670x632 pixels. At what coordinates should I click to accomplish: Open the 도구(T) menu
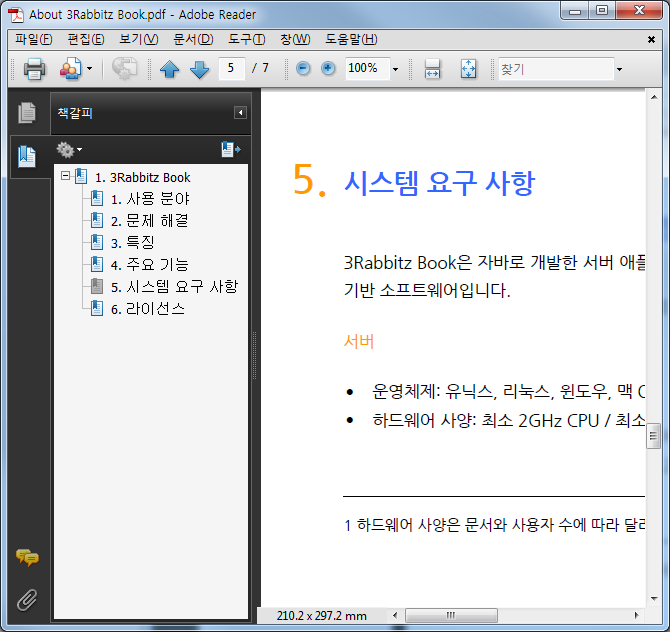[x=247, y=39]
